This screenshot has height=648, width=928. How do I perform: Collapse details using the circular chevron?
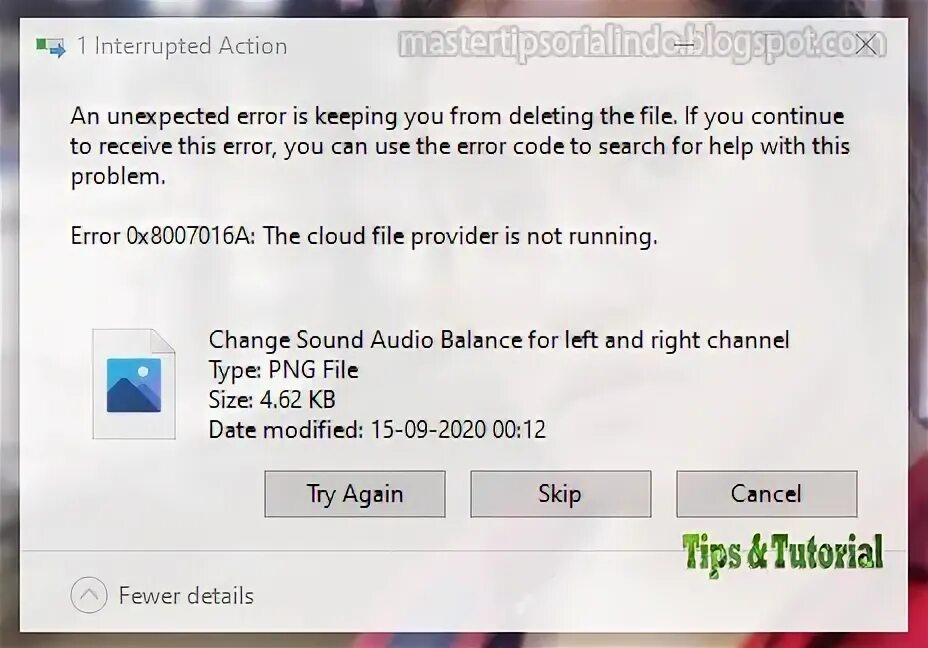(x=89, y=595)
